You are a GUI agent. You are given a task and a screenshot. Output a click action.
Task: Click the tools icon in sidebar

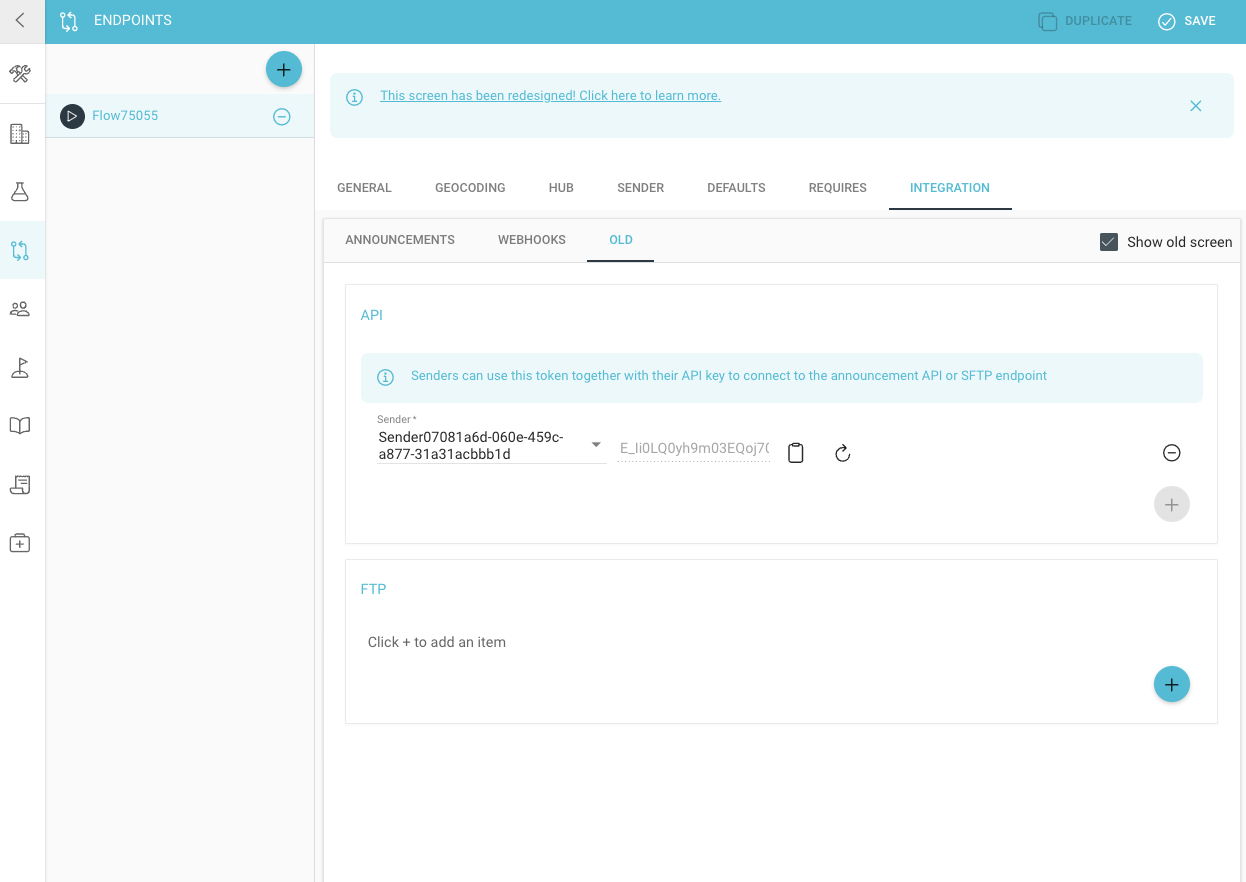20,74
